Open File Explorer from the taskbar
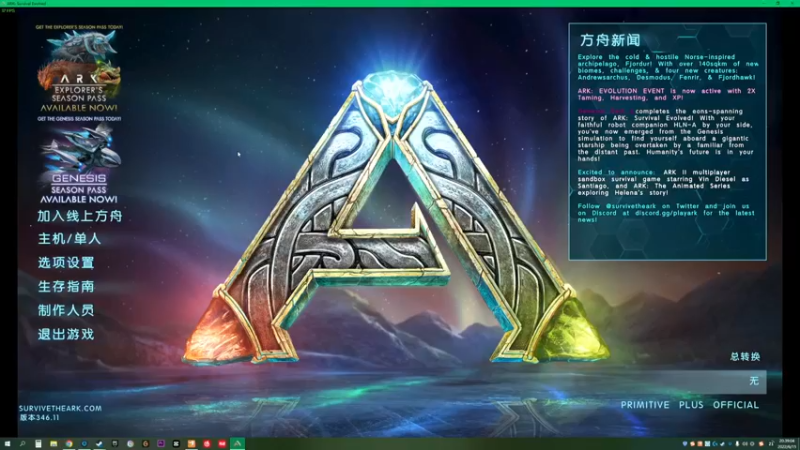Image resolution: width=800 pixels, height=450 pixels. coord(54,444)
